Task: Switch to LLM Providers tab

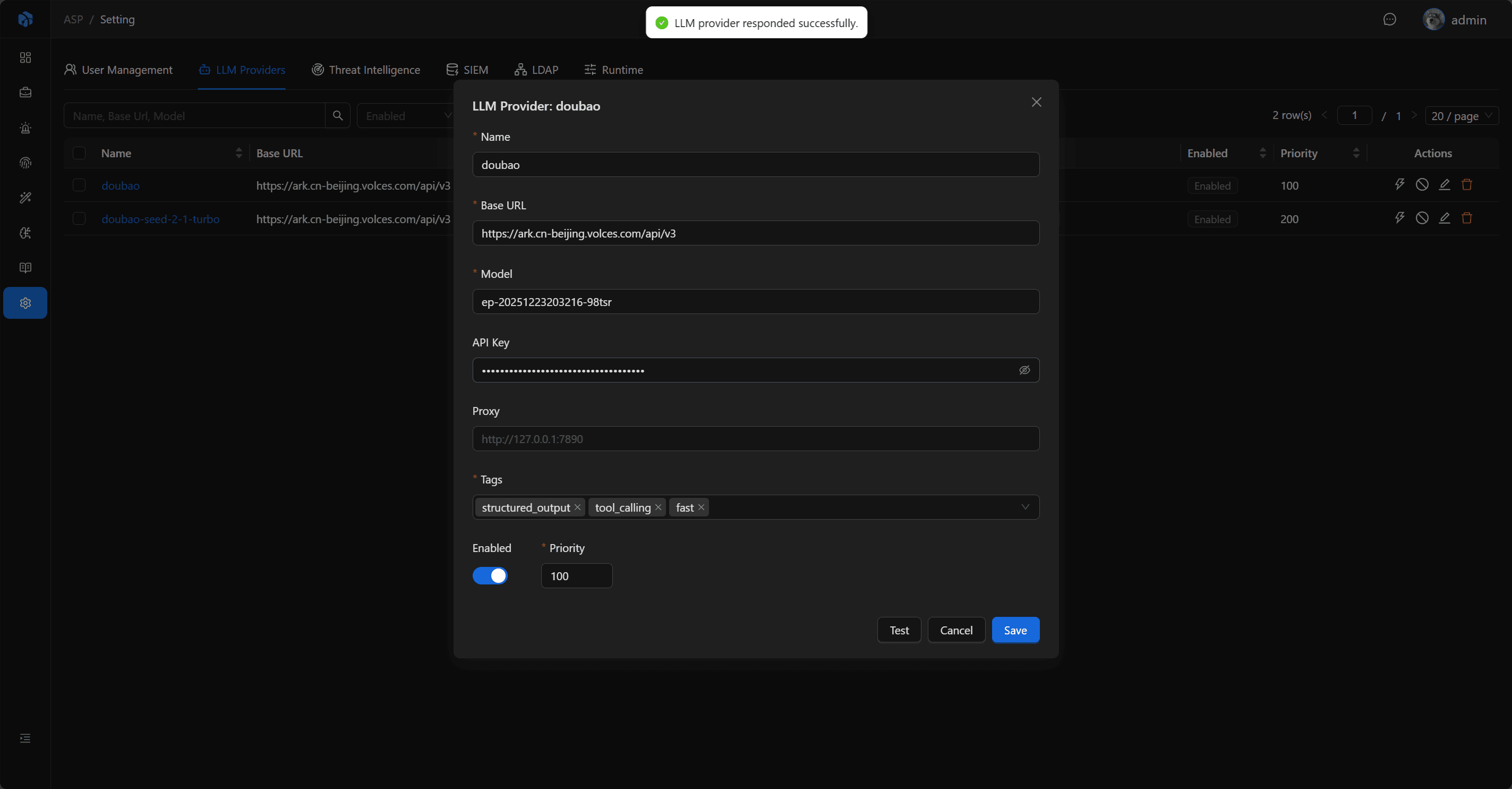Action: [x=242, y=69]
